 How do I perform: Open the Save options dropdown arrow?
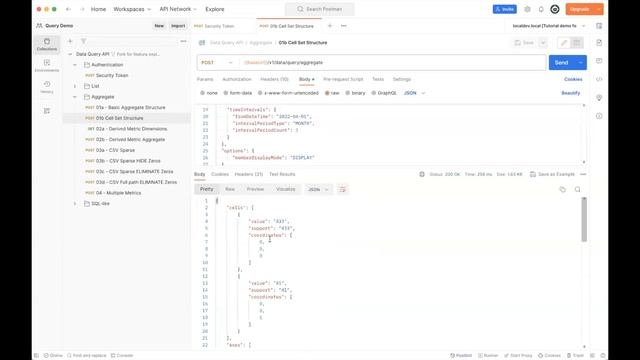point(543,42)
